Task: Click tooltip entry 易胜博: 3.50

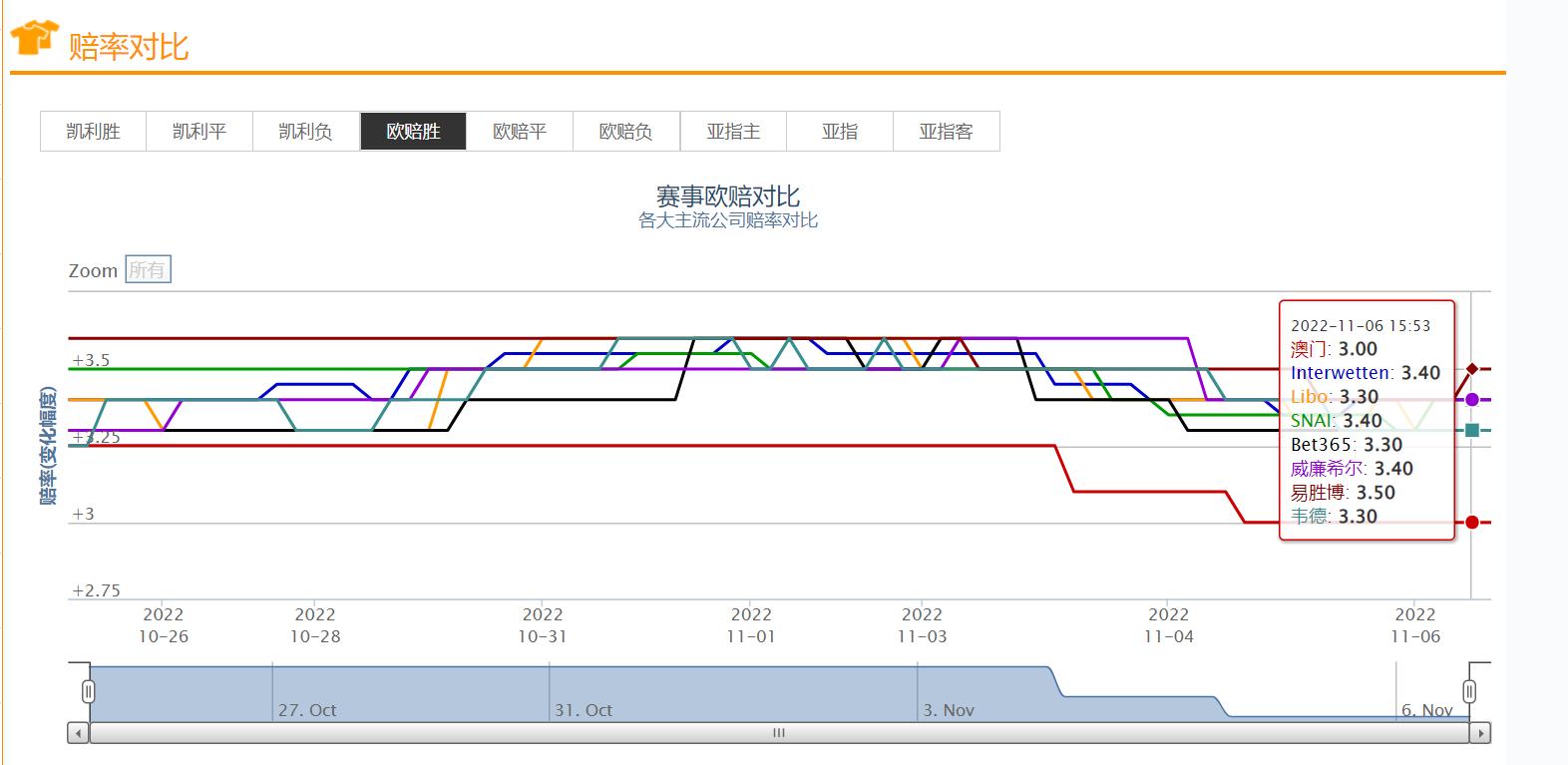Action: tap(1343, 493)
